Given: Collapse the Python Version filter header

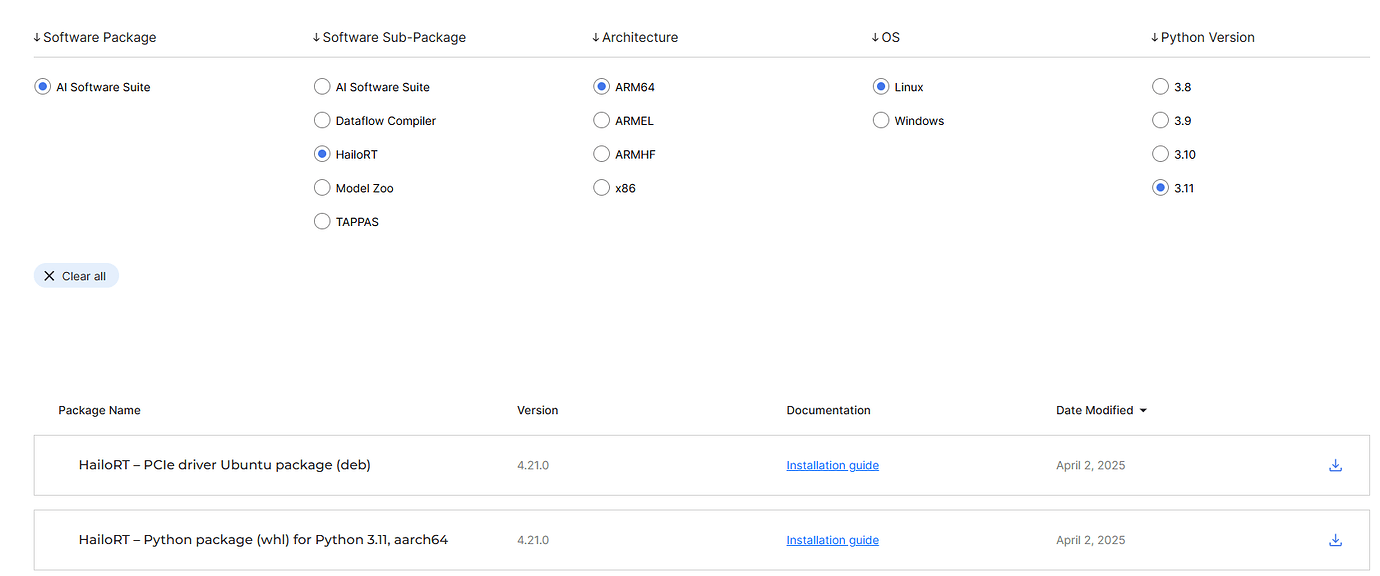Looking at the screenshot, I should click(x=1202, y=38).
